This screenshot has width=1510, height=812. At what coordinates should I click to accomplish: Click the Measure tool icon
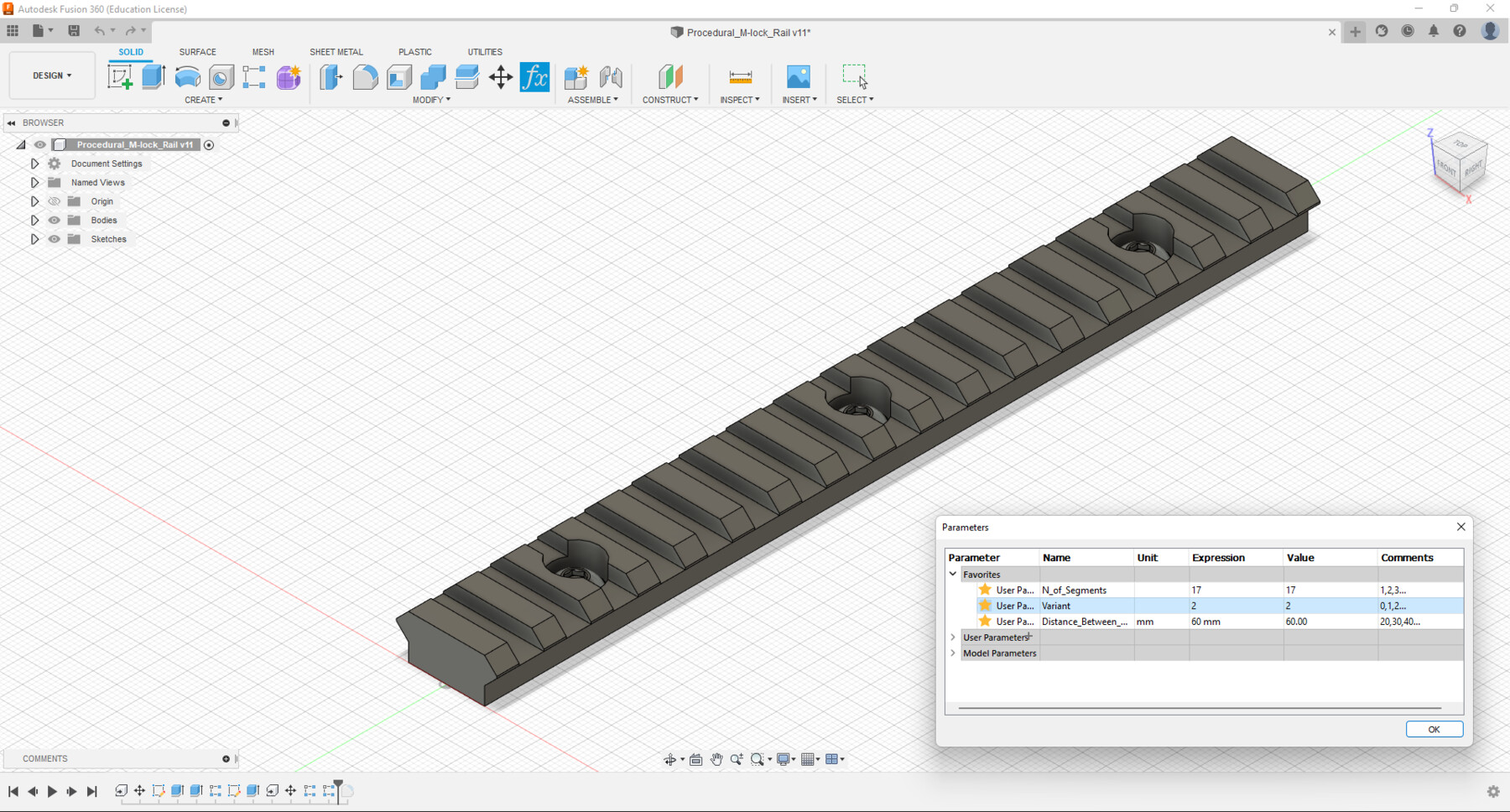tap(740, 77)
